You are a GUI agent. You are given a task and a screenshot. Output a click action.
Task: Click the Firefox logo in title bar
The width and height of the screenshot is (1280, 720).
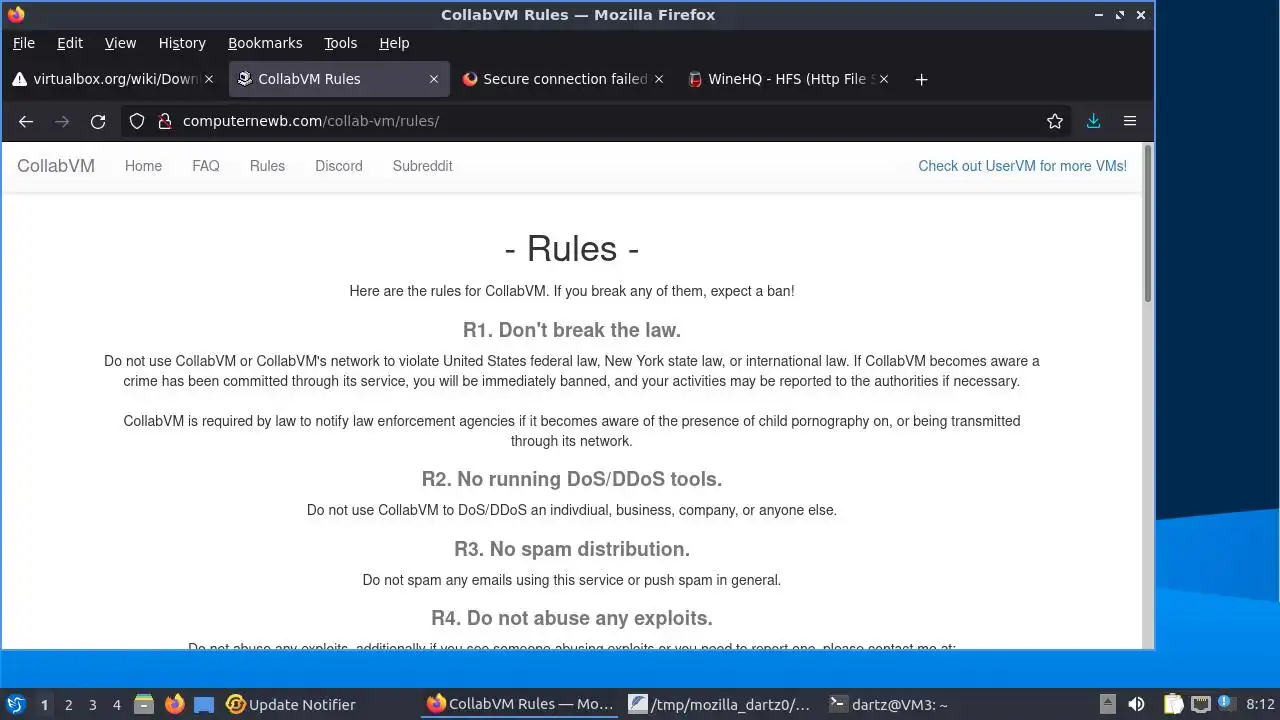16,15
